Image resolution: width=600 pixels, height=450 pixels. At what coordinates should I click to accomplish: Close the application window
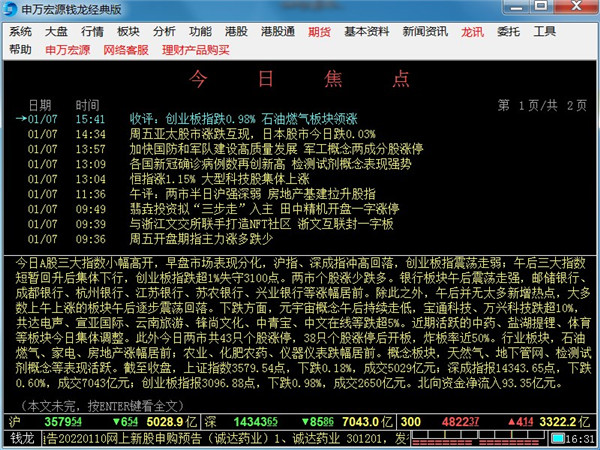tap(584, 10)
